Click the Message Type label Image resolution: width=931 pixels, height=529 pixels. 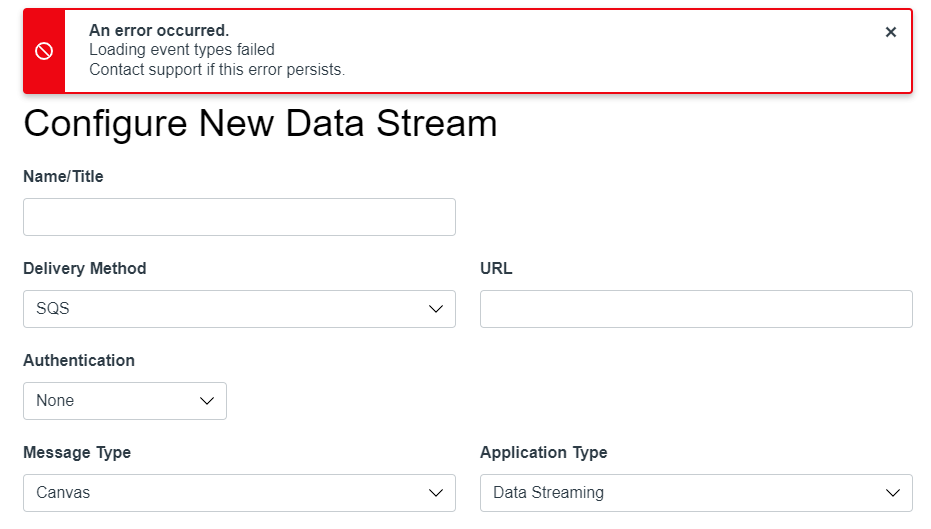pos(77,452)
